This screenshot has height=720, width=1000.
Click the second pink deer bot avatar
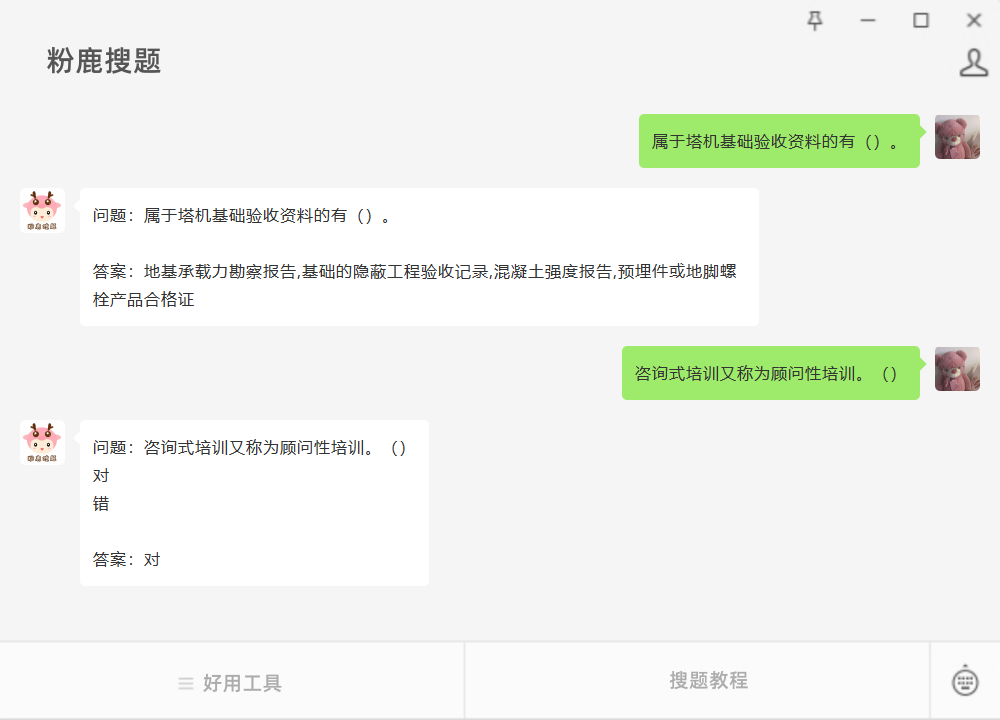(x=42, y=442)
